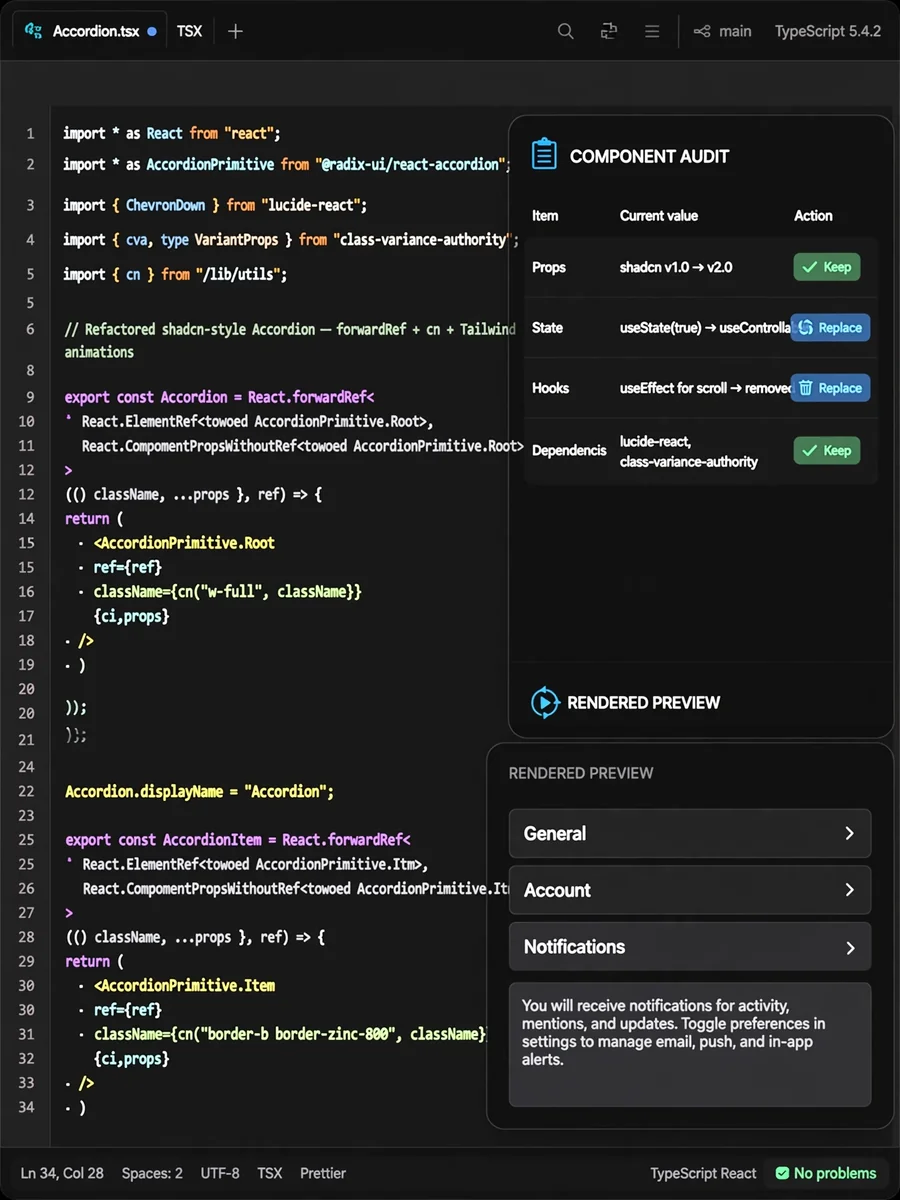Screen dimensions: 900x1200
Task: Click the export const AccordionItem line
Action: pyautogui.click(x=238, y=840)
